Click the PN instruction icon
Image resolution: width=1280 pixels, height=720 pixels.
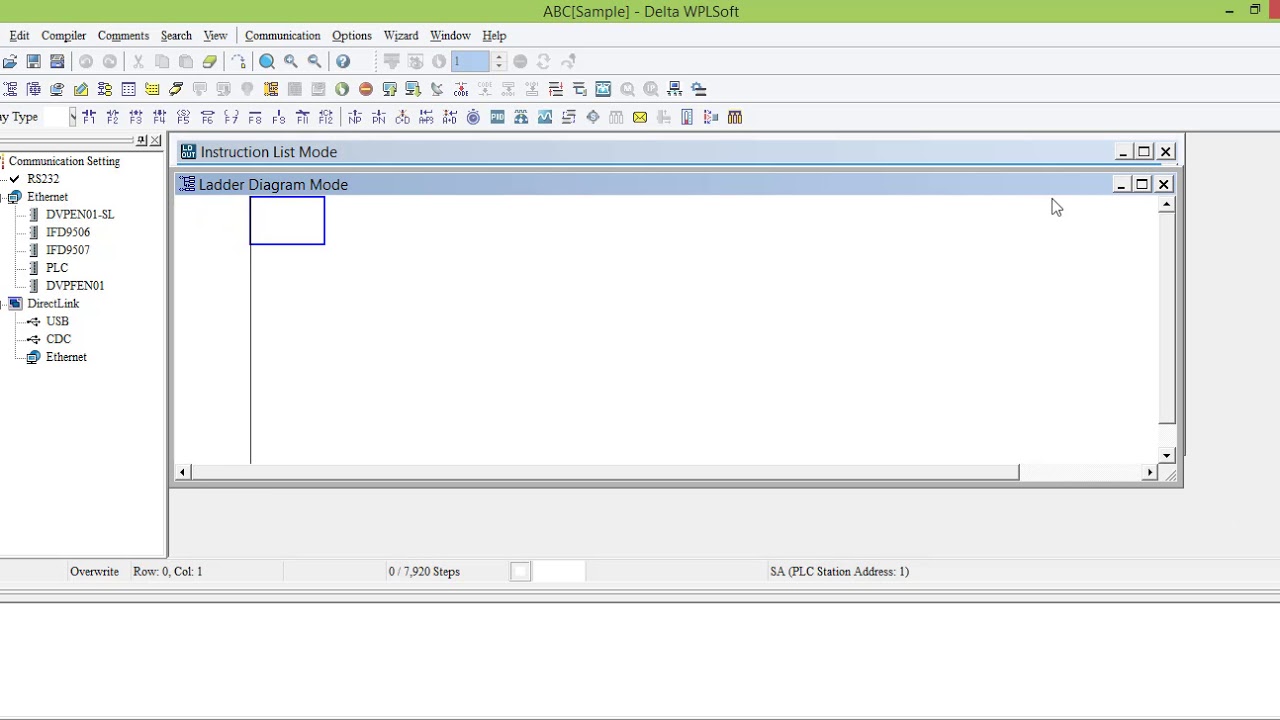pos(379,117)
